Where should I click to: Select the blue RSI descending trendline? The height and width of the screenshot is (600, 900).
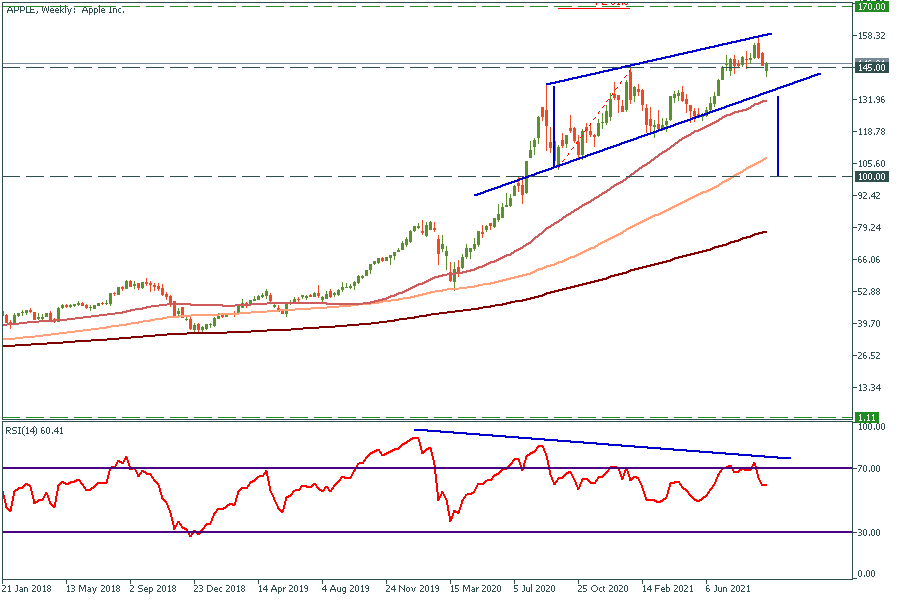(x=600, y=444)
